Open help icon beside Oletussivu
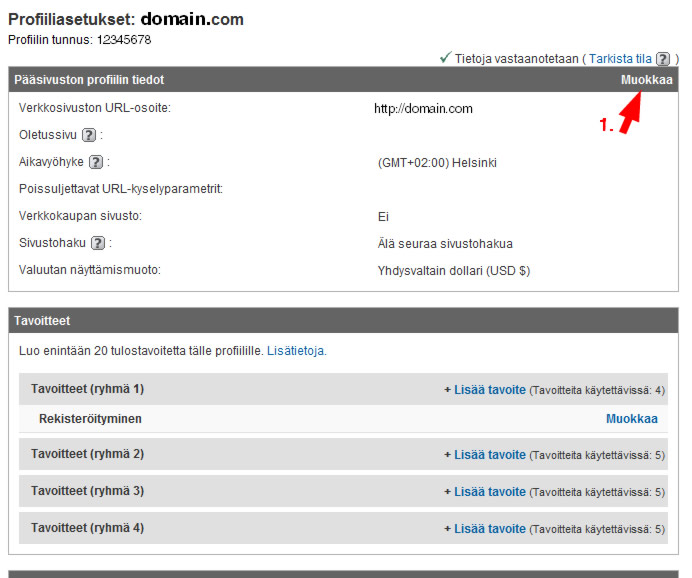 pyautogui.click(x=89, y=135)
